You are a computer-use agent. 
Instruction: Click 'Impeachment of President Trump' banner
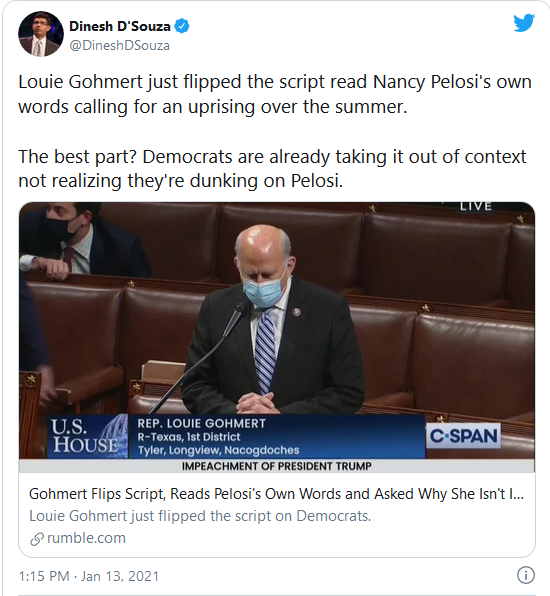pyautogui.click(x=277, y=466)
